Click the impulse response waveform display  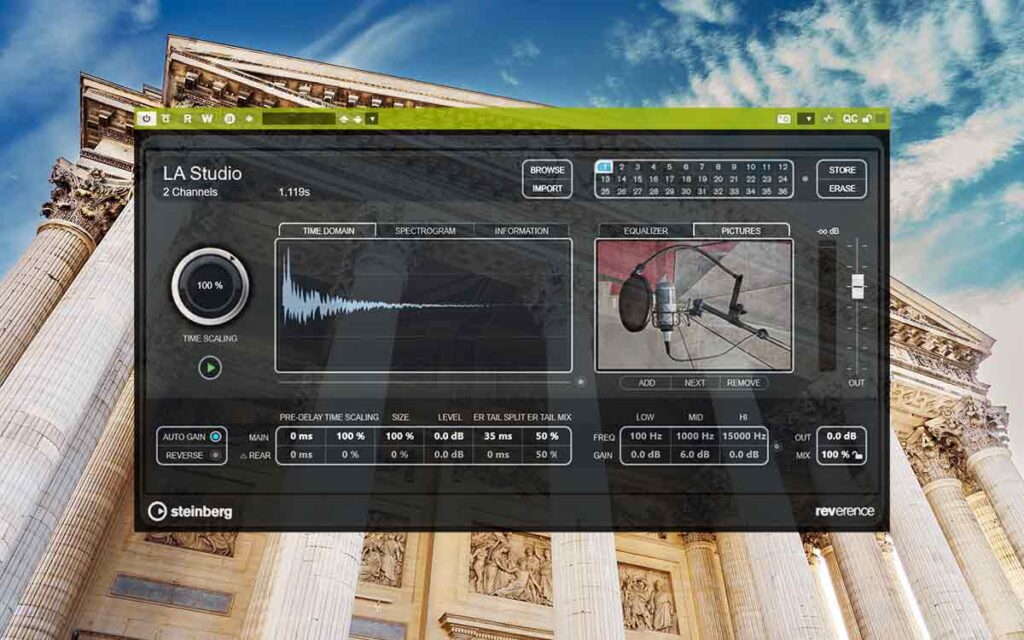coord(423,306)
